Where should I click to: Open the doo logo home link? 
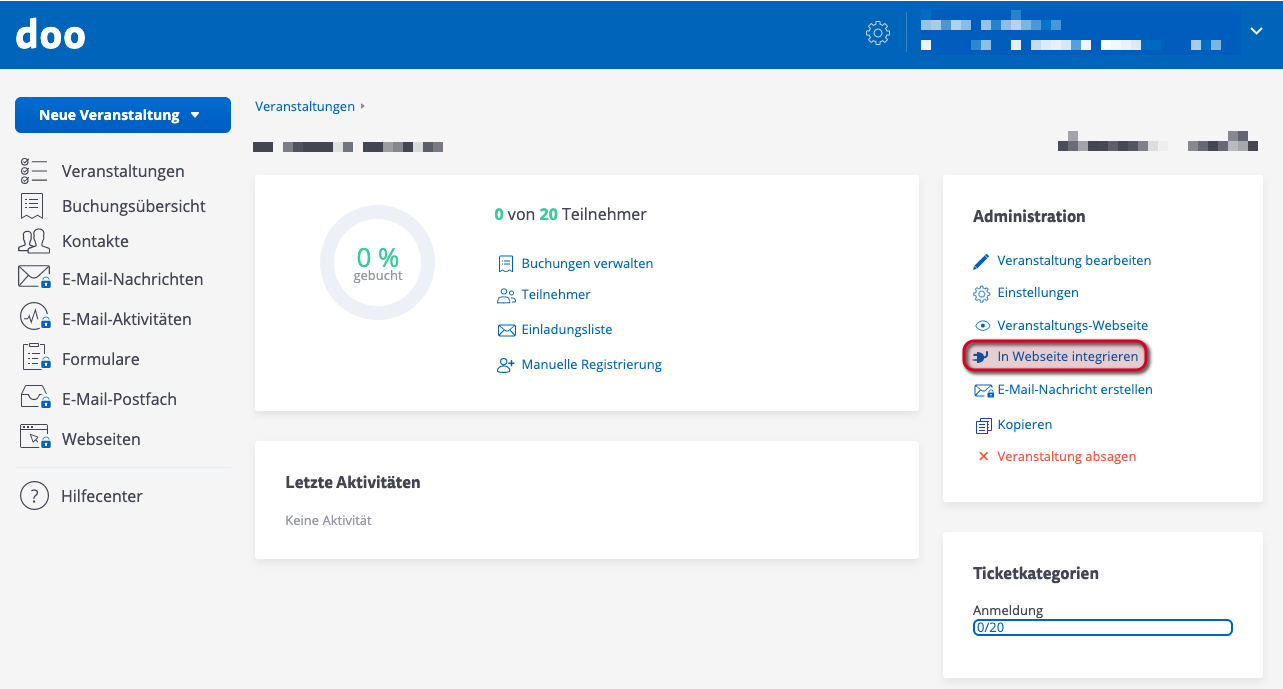51,35
